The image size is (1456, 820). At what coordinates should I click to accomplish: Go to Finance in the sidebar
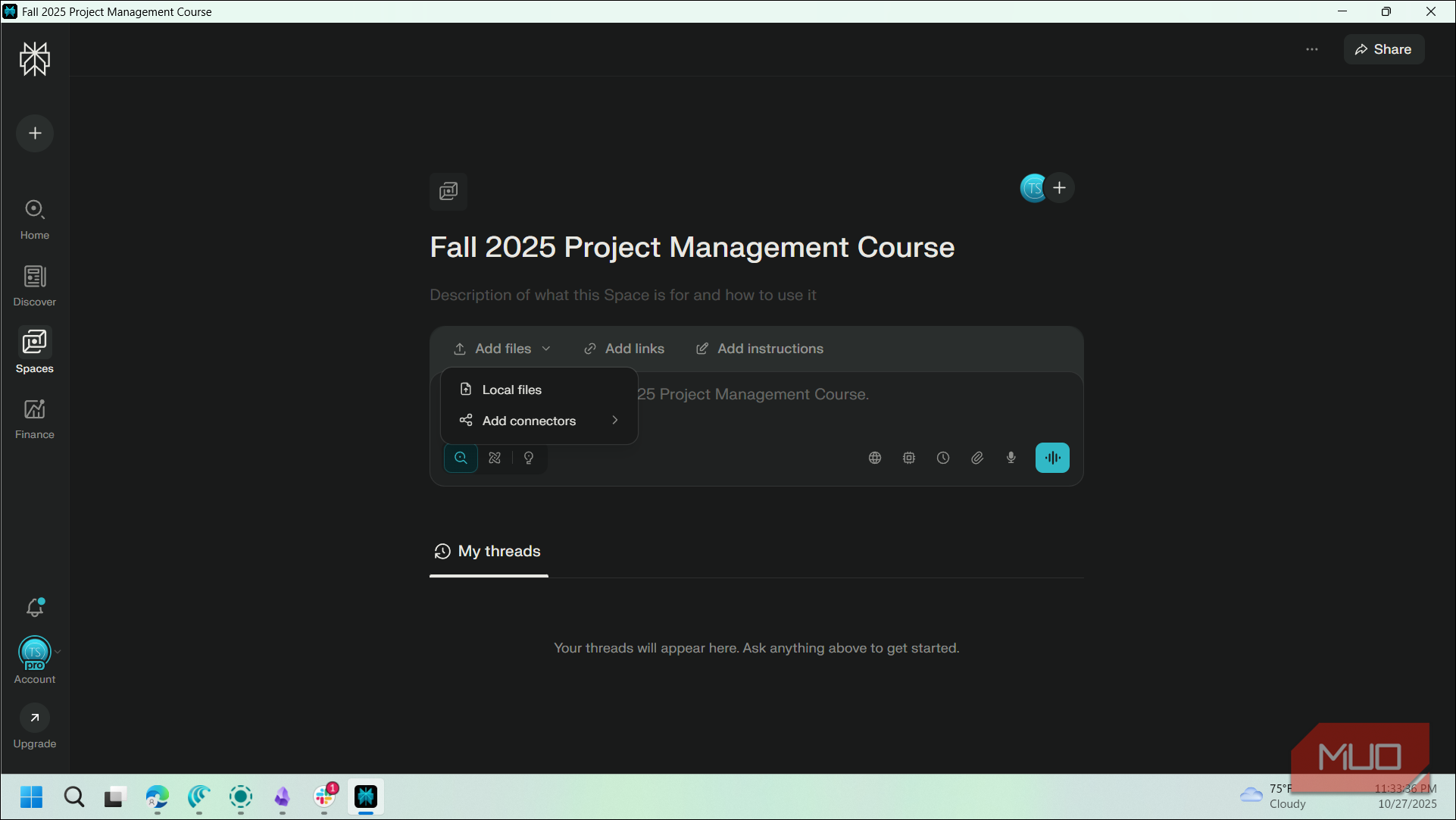point(35,419)
